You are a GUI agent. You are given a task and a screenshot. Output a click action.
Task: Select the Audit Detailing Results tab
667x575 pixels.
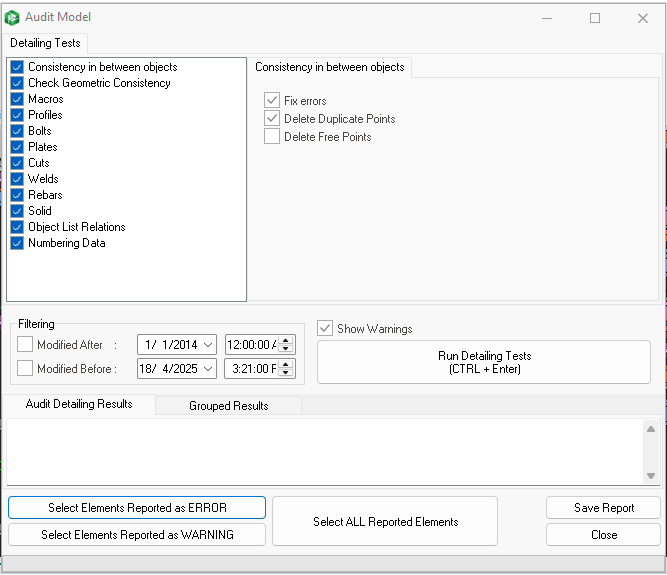(79, 404)
